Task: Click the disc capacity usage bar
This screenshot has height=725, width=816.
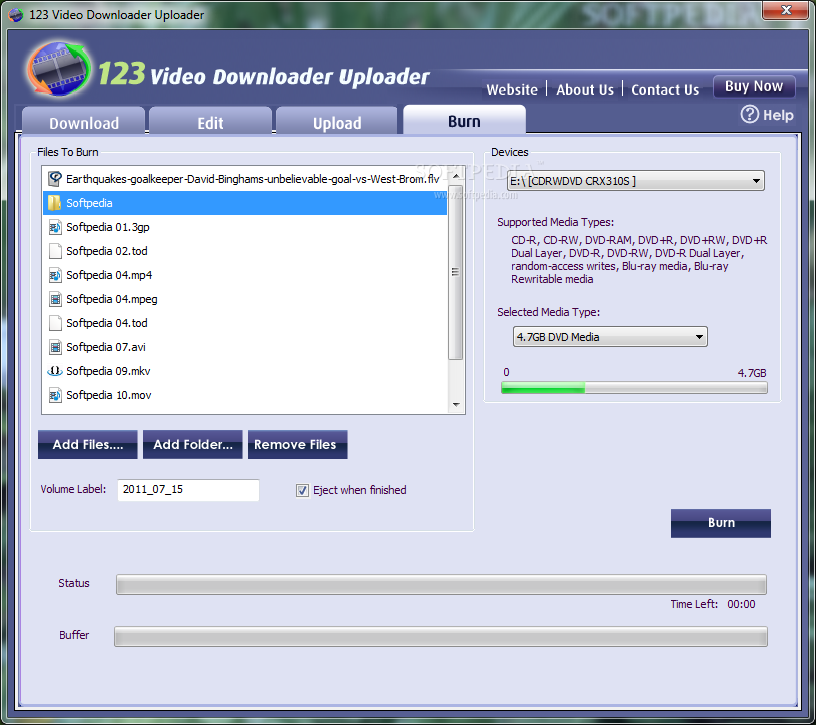Action: (634, 387)
